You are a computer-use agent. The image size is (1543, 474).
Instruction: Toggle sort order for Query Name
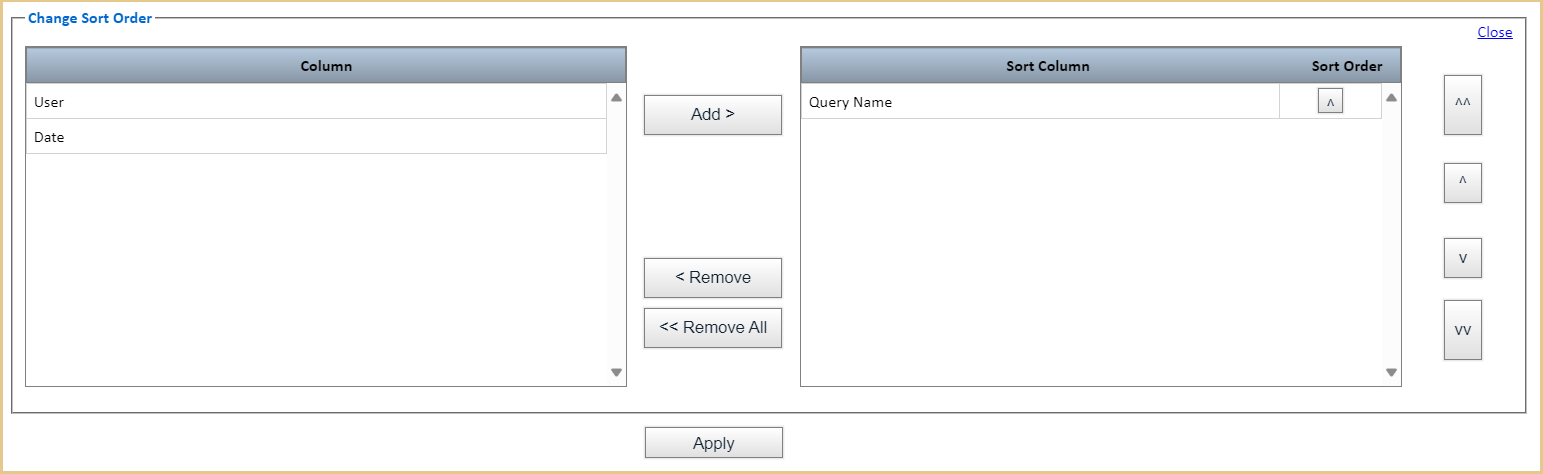pos(1330,102)
